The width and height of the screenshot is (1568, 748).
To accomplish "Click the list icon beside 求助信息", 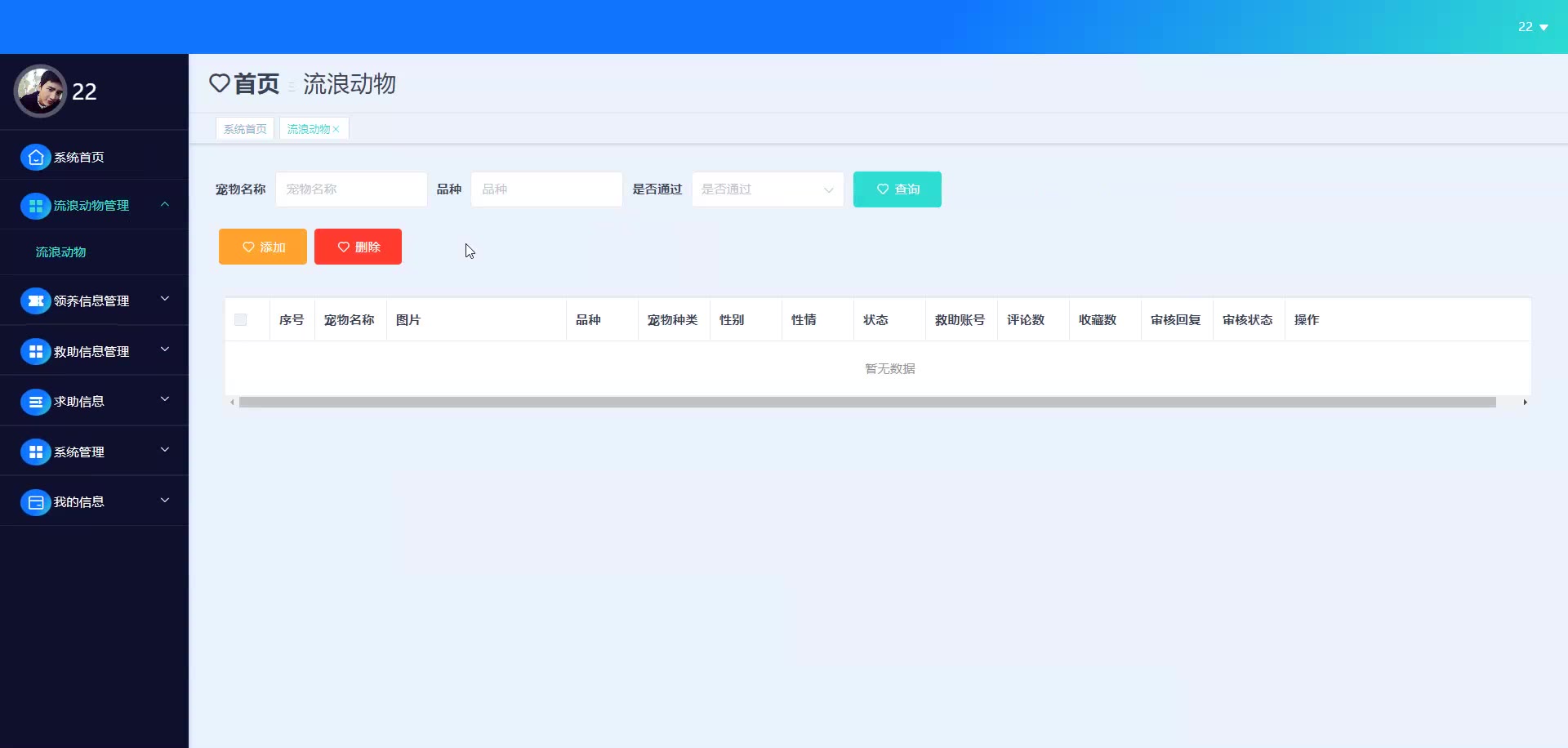I will pos(35,402).
